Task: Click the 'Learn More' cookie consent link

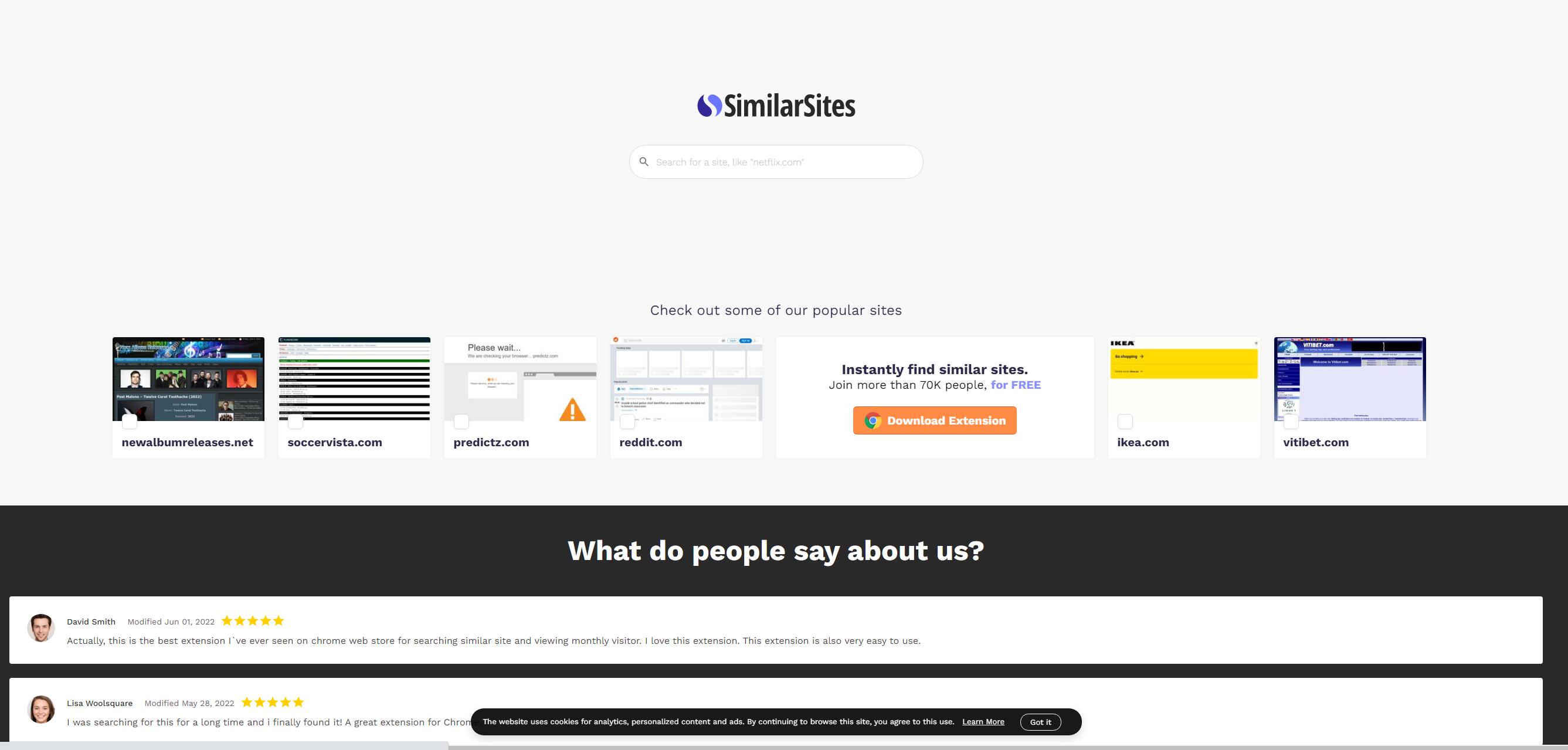Action: (983, 721)
